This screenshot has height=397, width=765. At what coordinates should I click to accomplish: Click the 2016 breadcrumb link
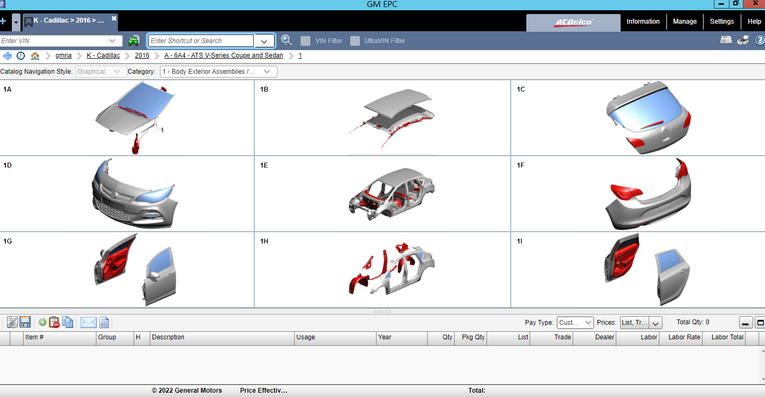(142, 56)
